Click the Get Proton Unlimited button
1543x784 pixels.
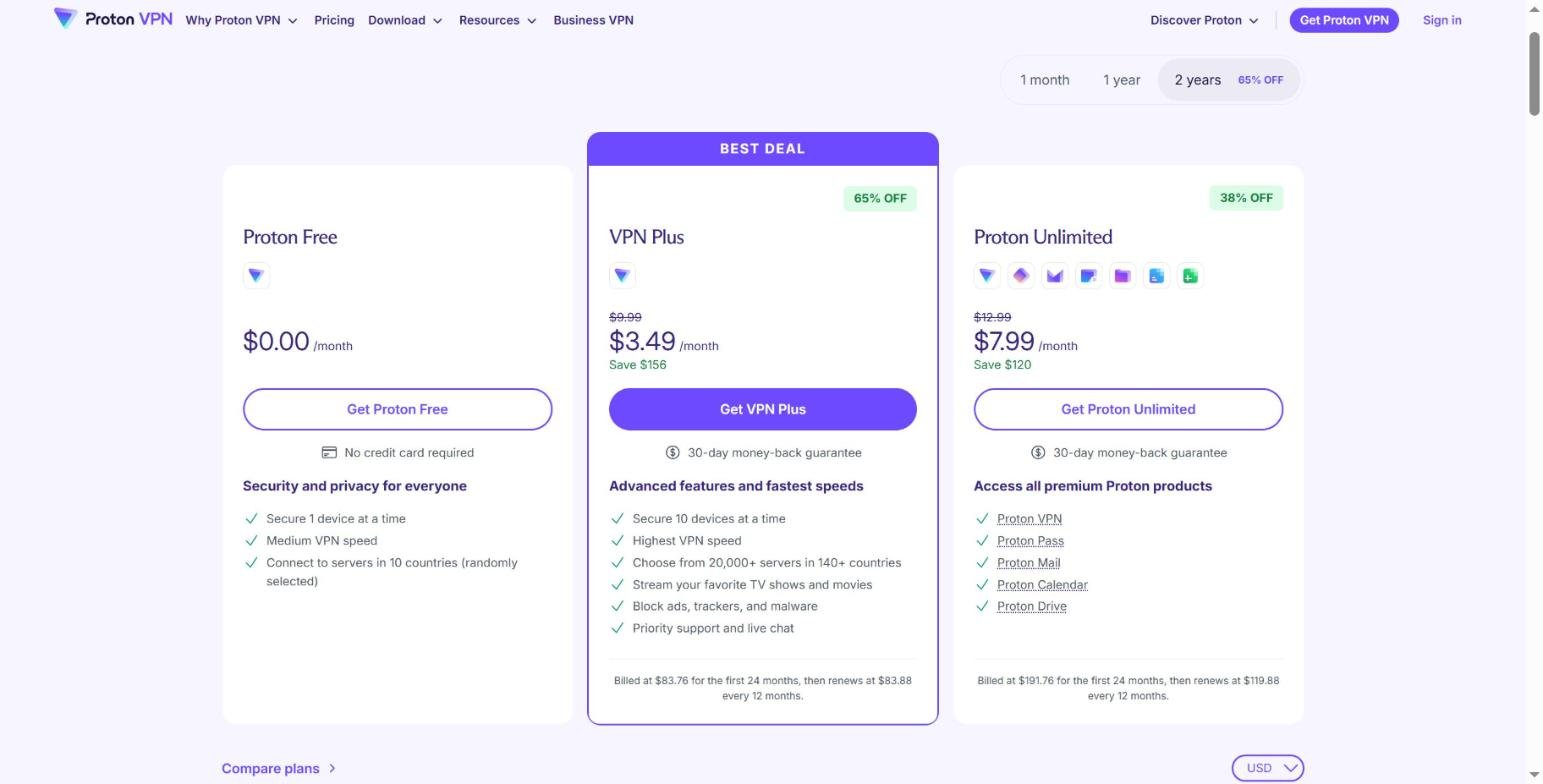[x=1128, y=409]
